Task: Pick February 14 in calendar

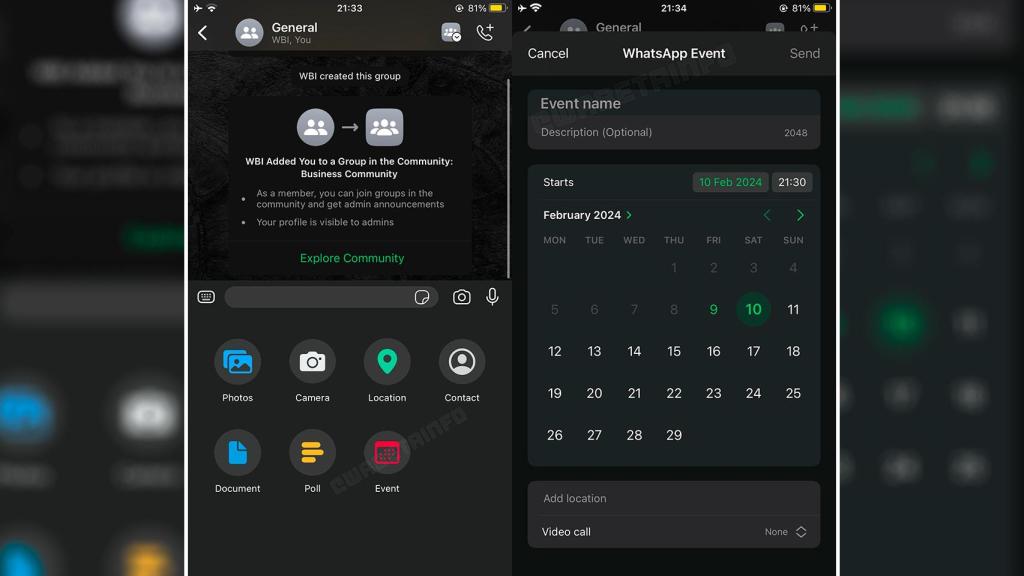Action: [634, 351]
